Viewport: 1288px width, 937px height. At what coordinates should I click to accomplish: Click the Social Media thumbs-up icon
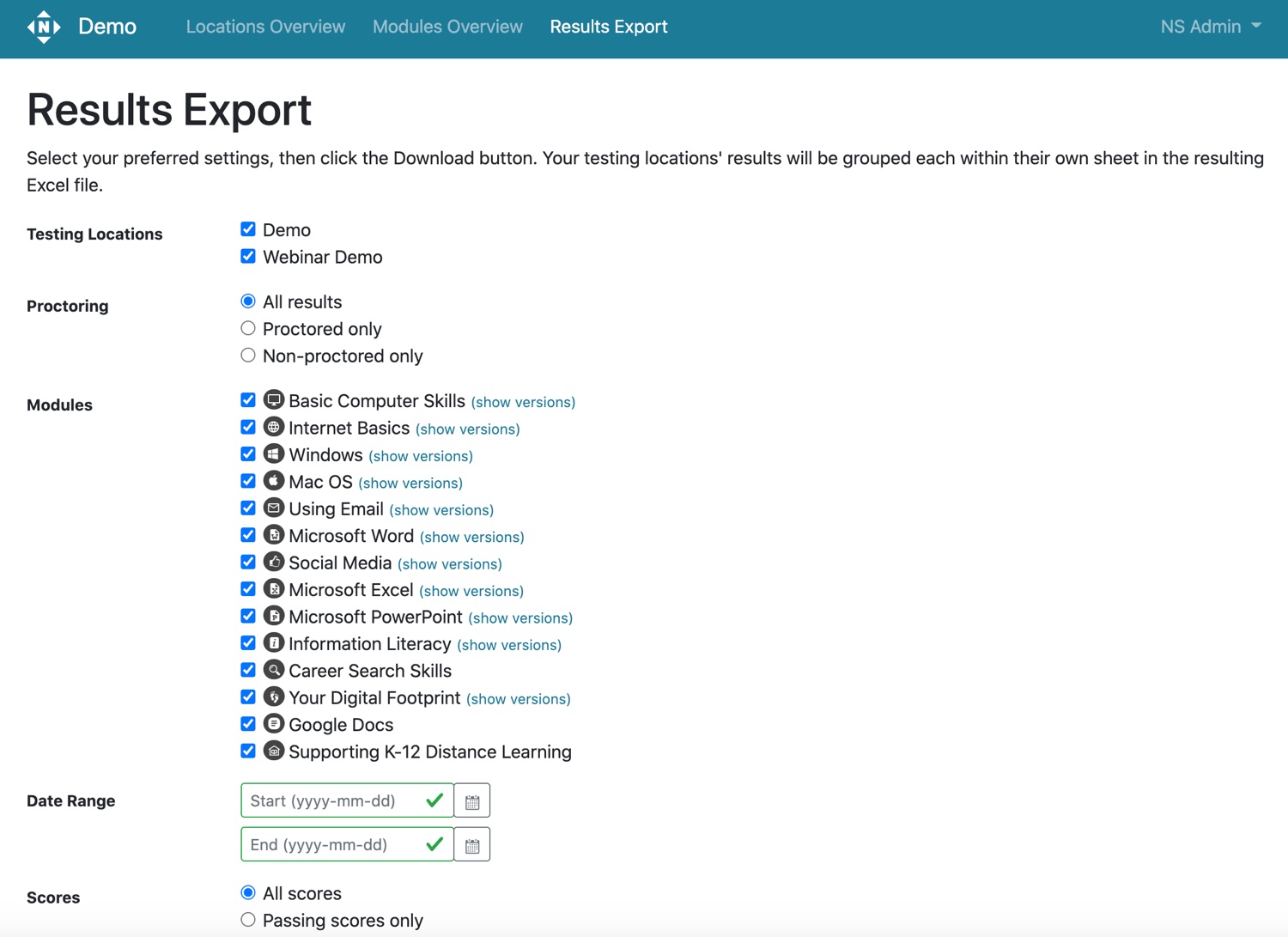coord(273,562)
